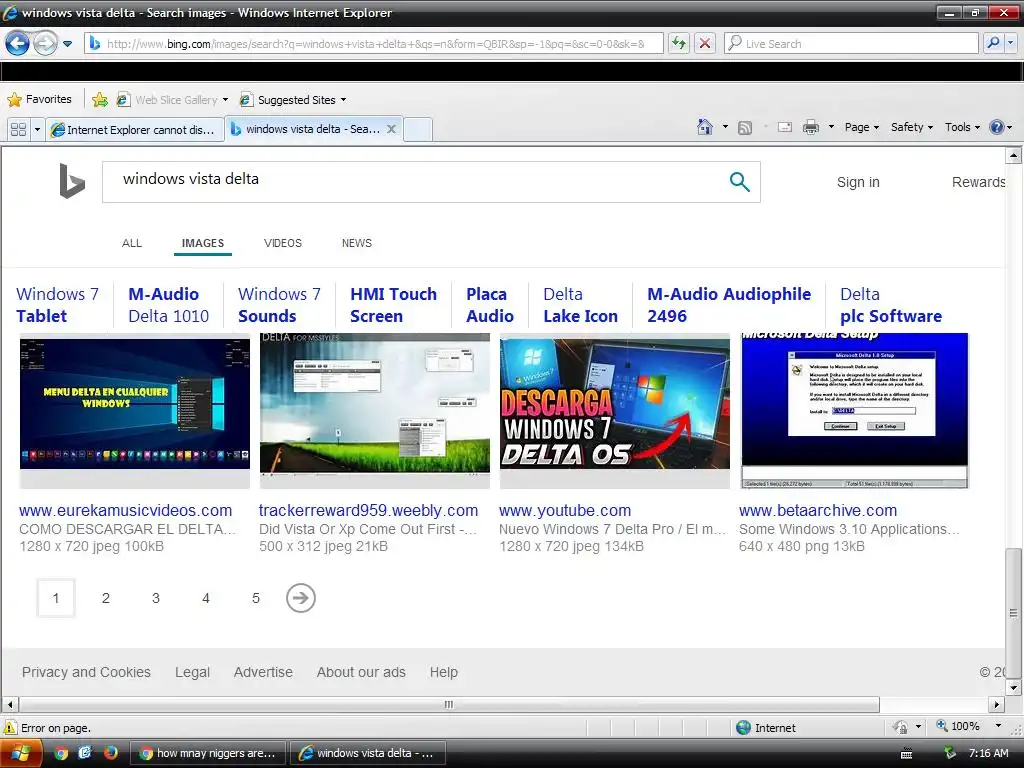Click the horizontal scrollbar right arrow

pos(996,705)
